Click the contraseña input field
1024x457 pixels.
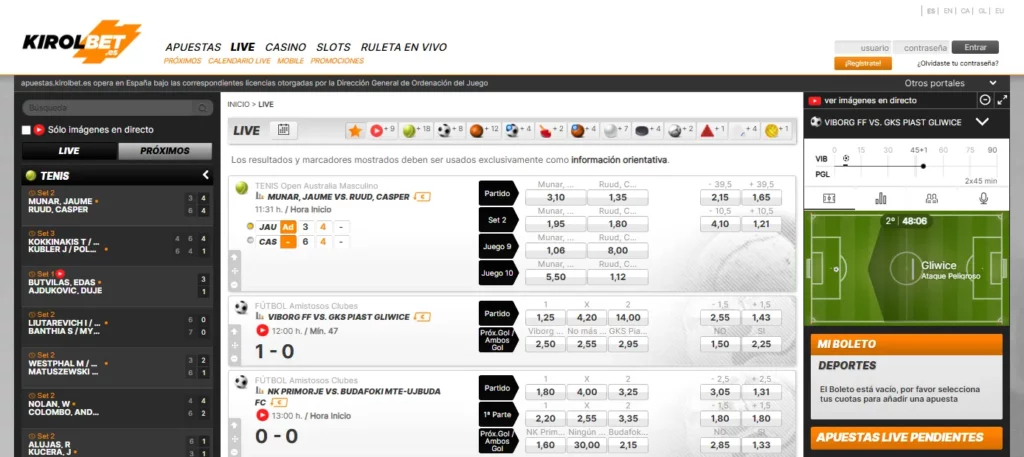tap(921, 47)
